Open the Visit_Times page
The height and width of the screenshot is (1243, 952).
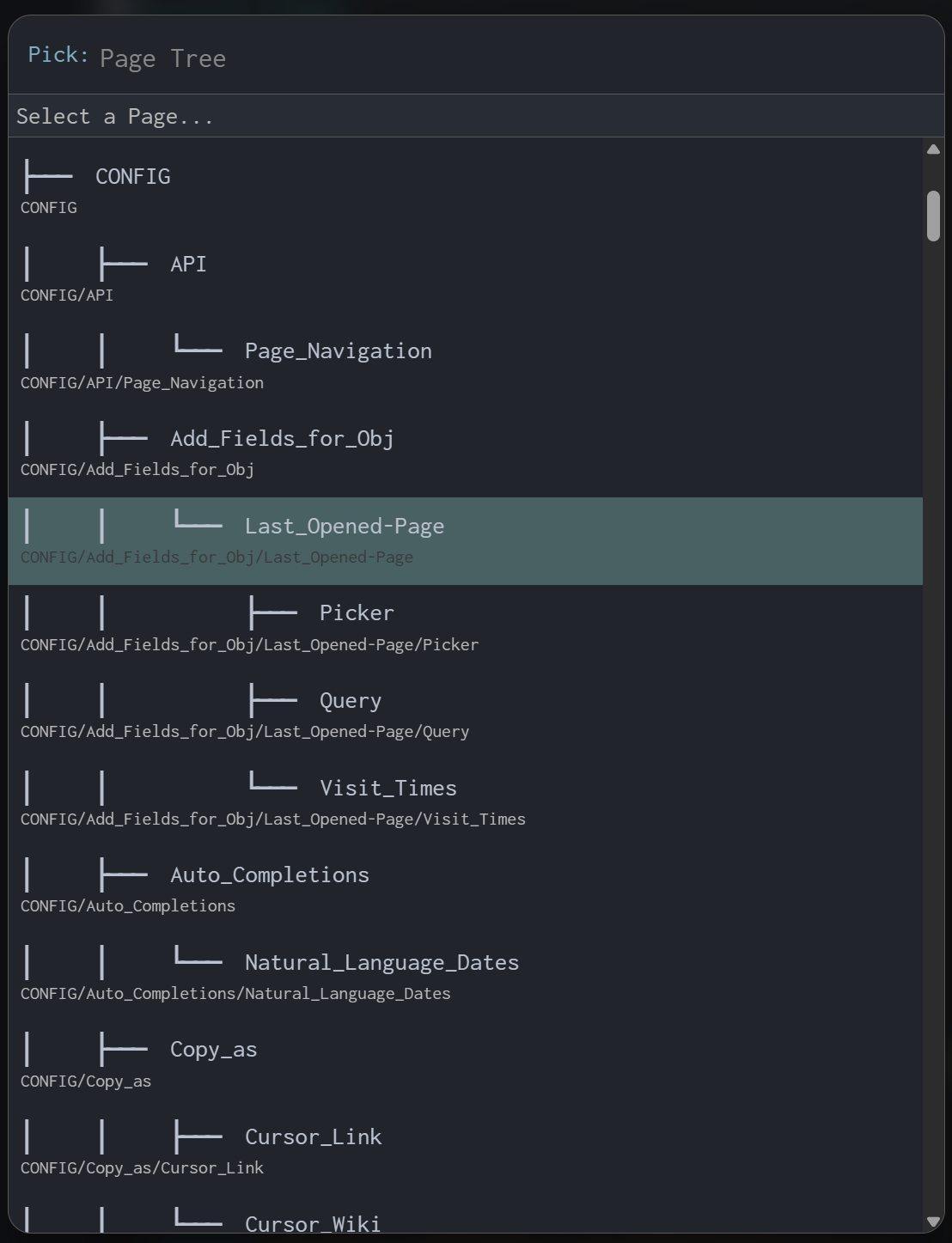[388, 789]
